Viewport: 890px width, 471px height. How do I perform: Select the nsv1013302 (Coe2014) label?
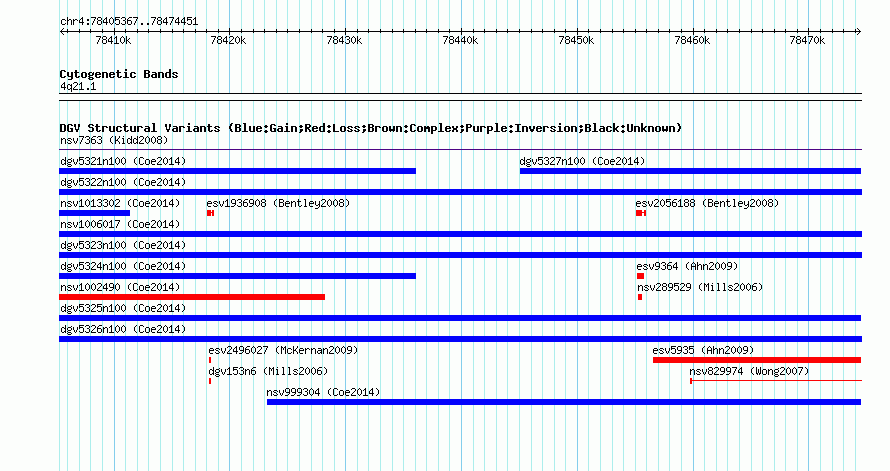point(120,203)
